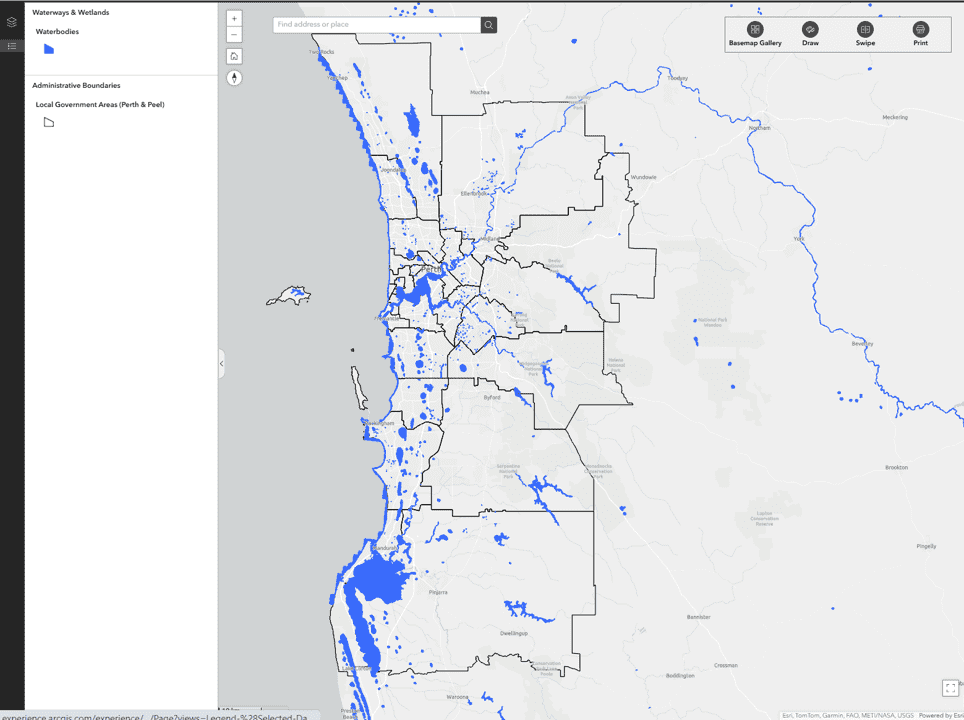Zoom in on the map
This screenshot has width=964, height=720.
[x=234, y=19]
